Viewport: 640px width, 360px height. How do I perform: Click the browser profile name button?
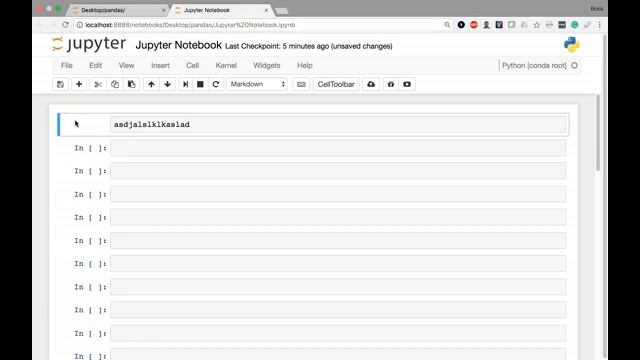tap(596, 9)
